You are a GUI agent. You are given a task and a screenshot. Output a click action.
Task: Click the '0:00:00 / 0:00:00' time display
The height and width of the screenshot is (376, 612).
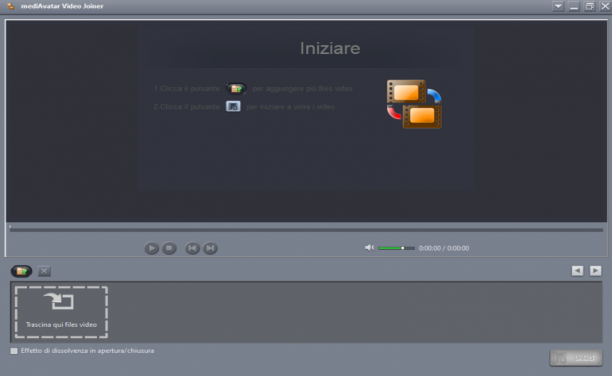pyautogui.click(x=444, y=248)
